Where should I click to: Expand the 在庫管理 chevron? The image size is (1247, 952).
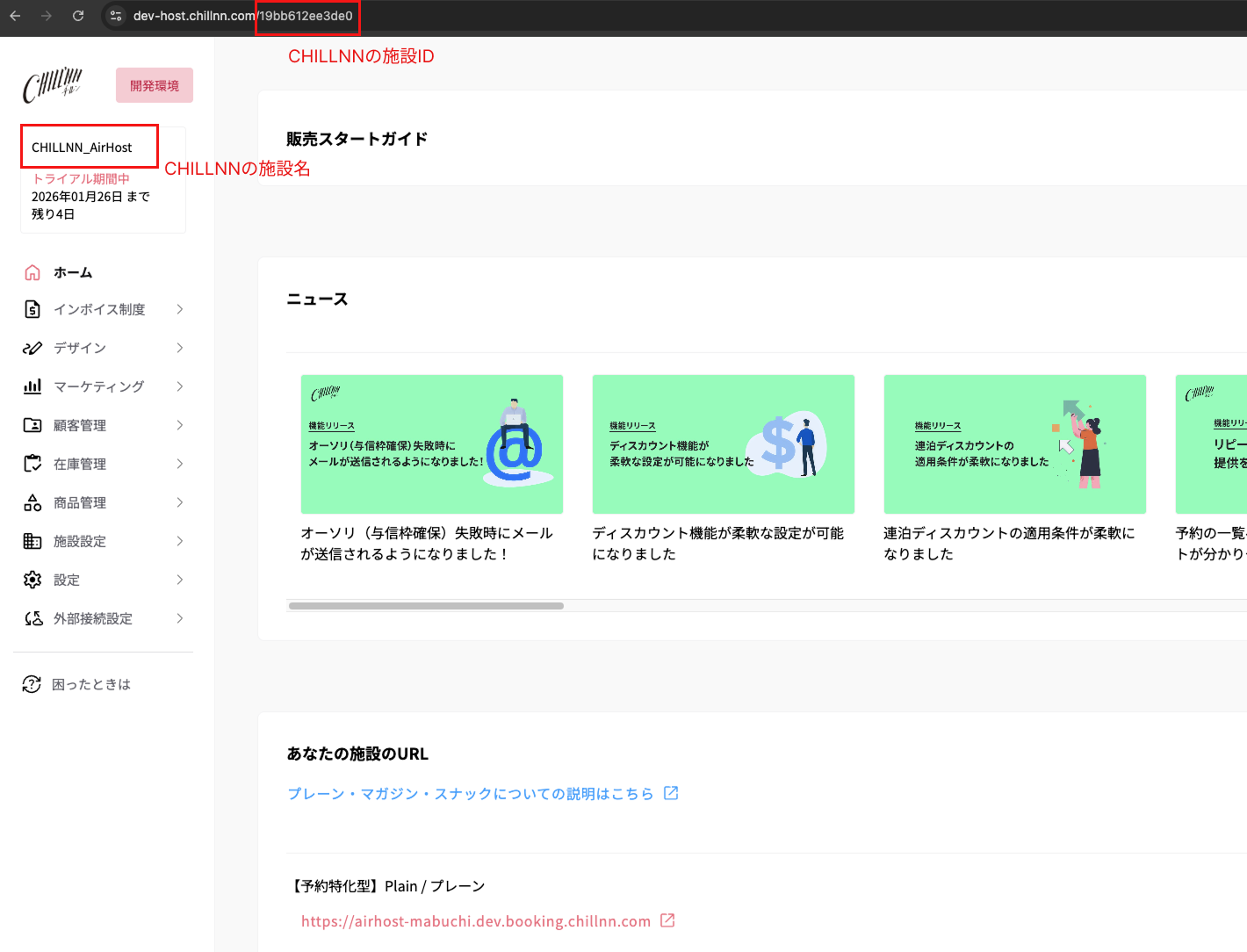tap(180, 464)
